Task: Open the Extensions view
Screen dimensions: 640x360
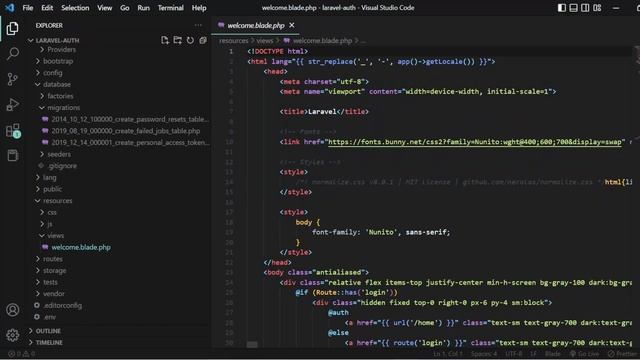Action: point(13,131)
